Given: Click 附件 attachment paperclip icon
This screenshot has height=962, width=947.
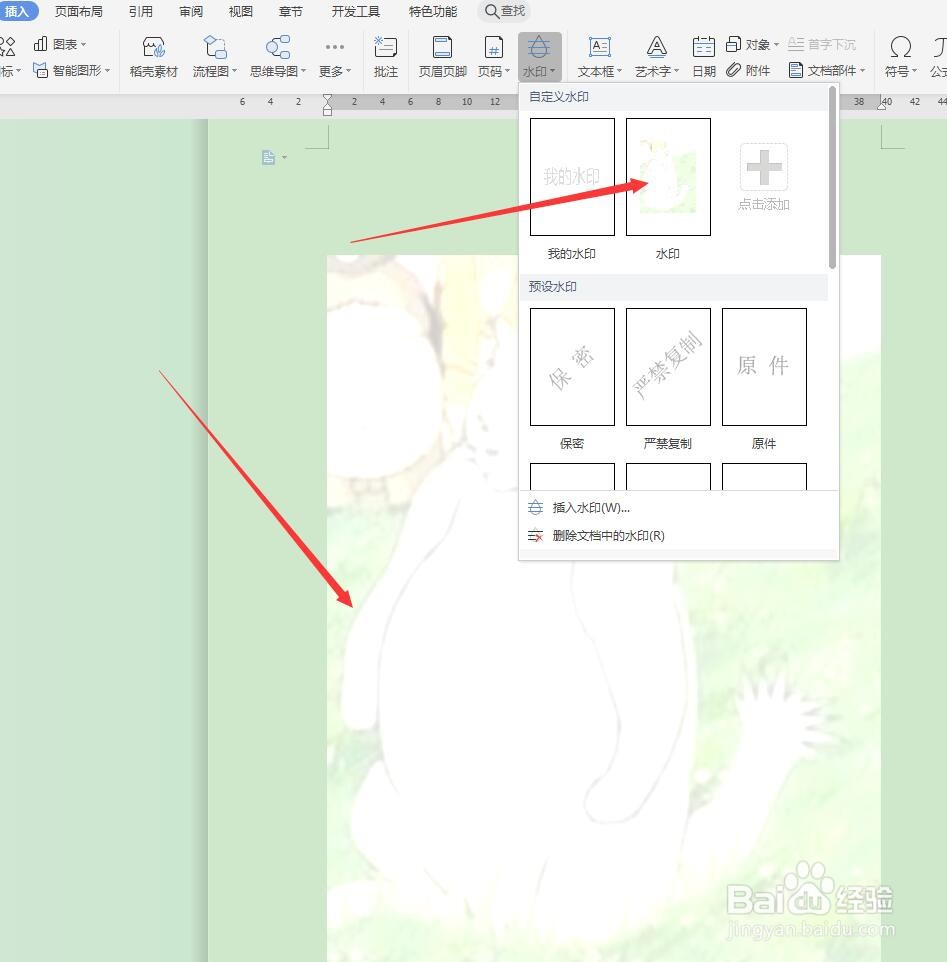Looking at the screenshot, I should tap(734, 71).
